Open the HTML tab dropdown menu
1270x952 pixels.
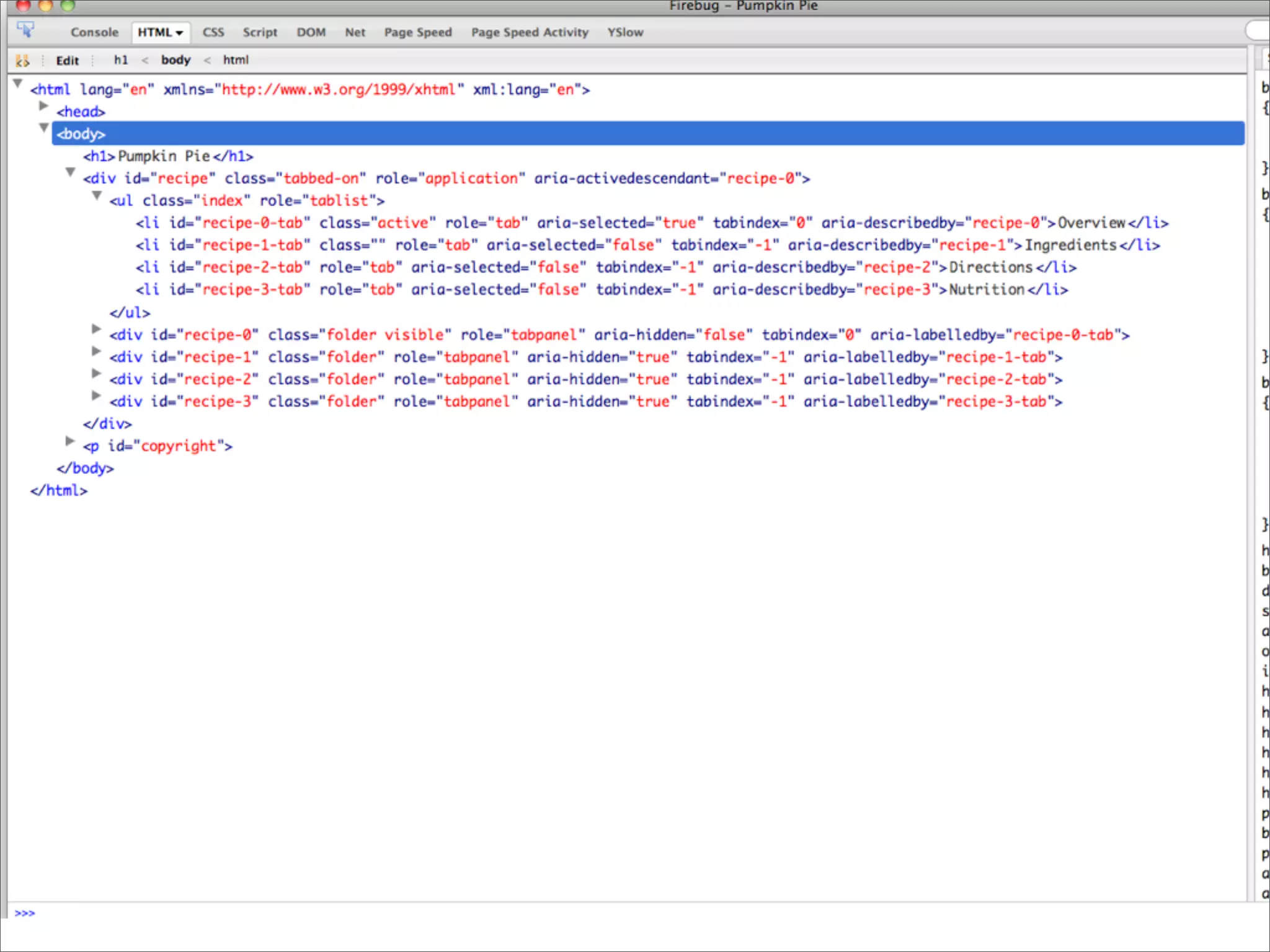pos(179,33)
